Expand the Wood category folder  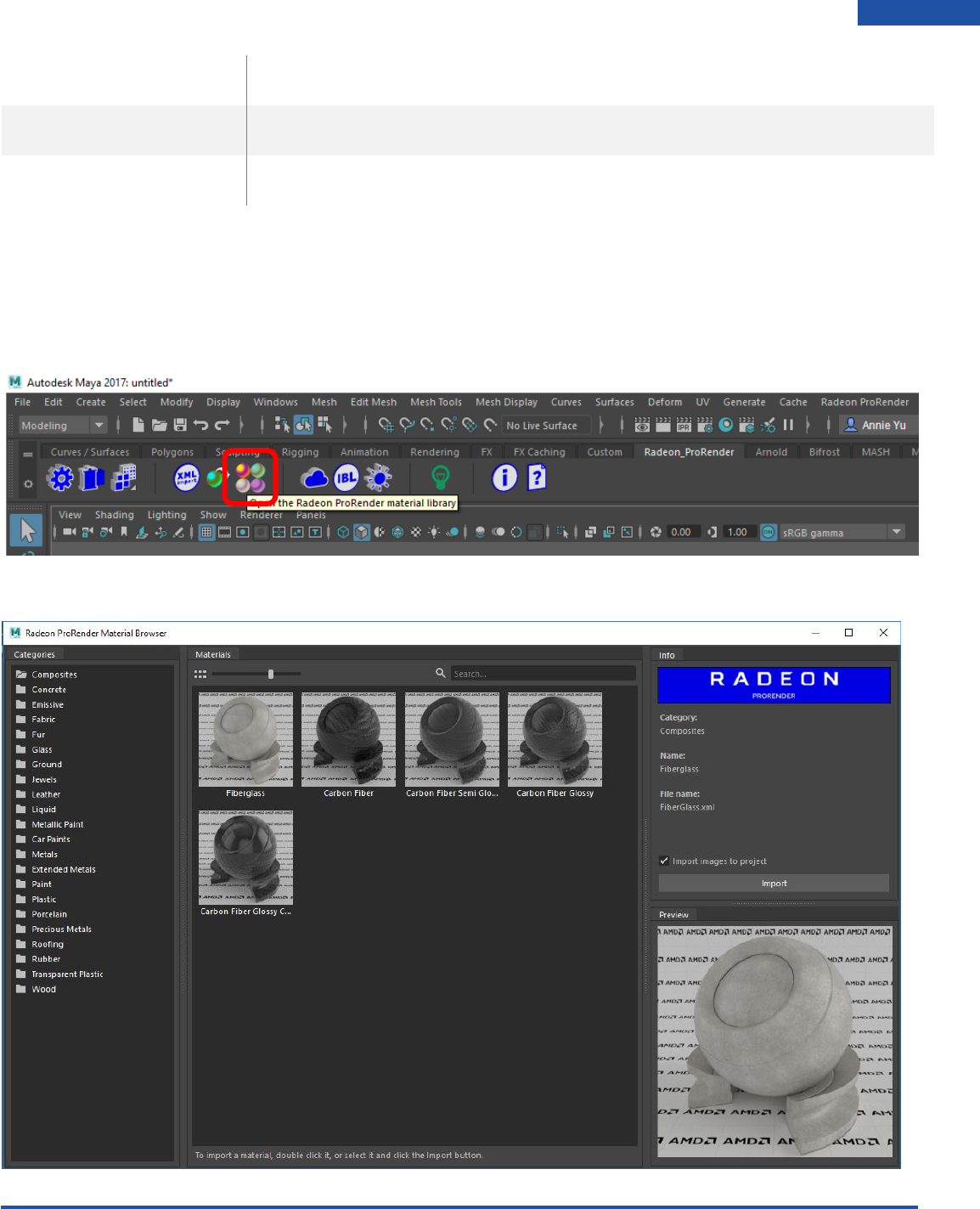pyautogui.click(x=36, y=989)
